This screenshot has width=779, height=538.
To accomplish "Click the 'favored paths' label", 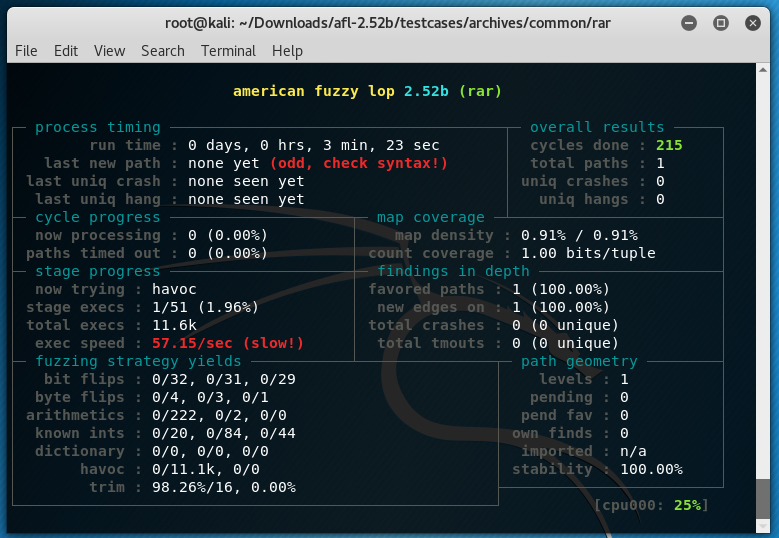I will (426, 289).
